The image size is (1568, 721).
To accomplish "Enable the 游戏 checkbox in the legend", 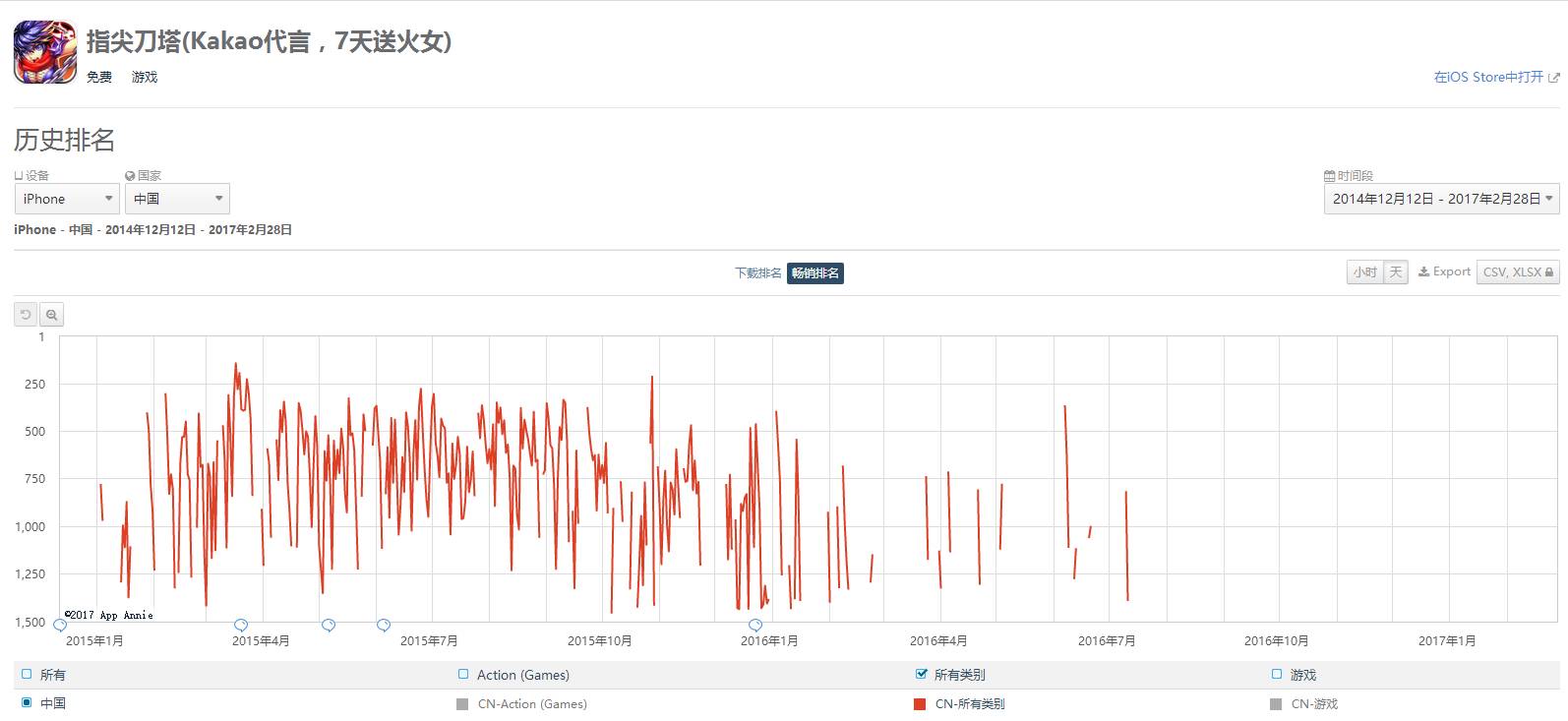I will click(1277, 674).
